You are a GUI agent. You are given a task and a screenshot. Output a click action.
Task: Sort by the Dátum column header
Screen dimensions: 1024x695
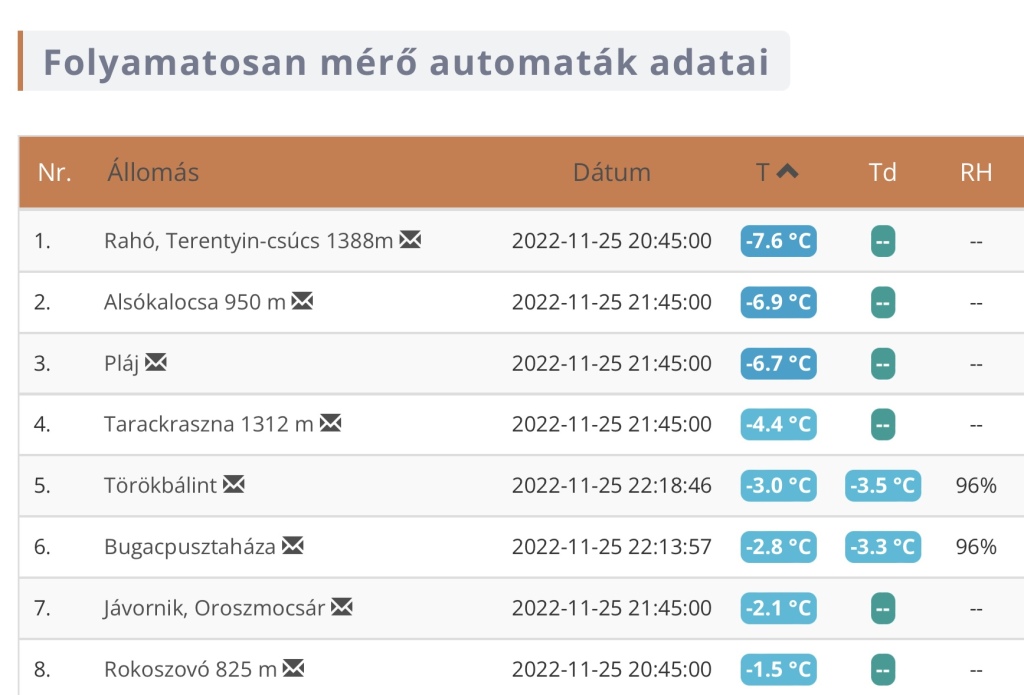[x=611, y=172]
